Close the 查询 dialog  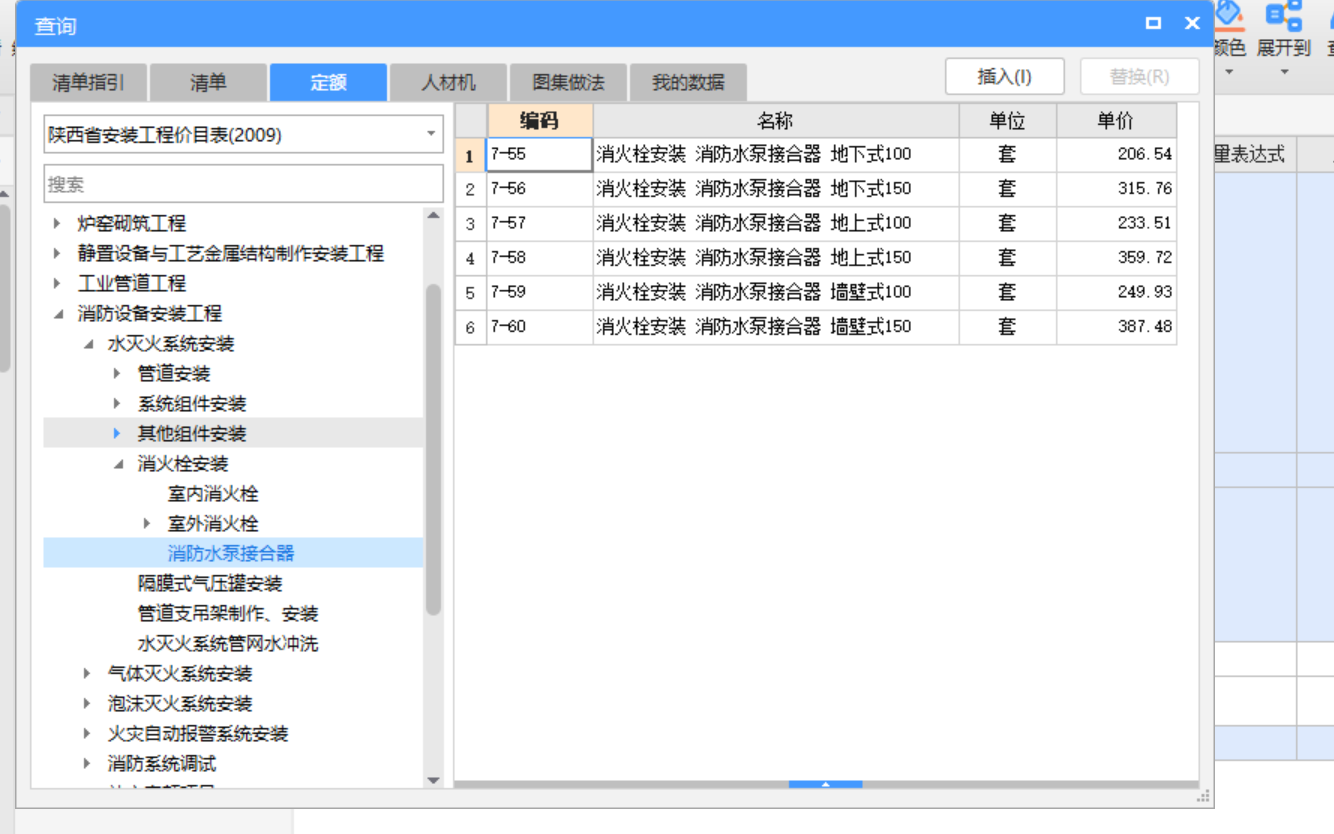[1192, 23]
